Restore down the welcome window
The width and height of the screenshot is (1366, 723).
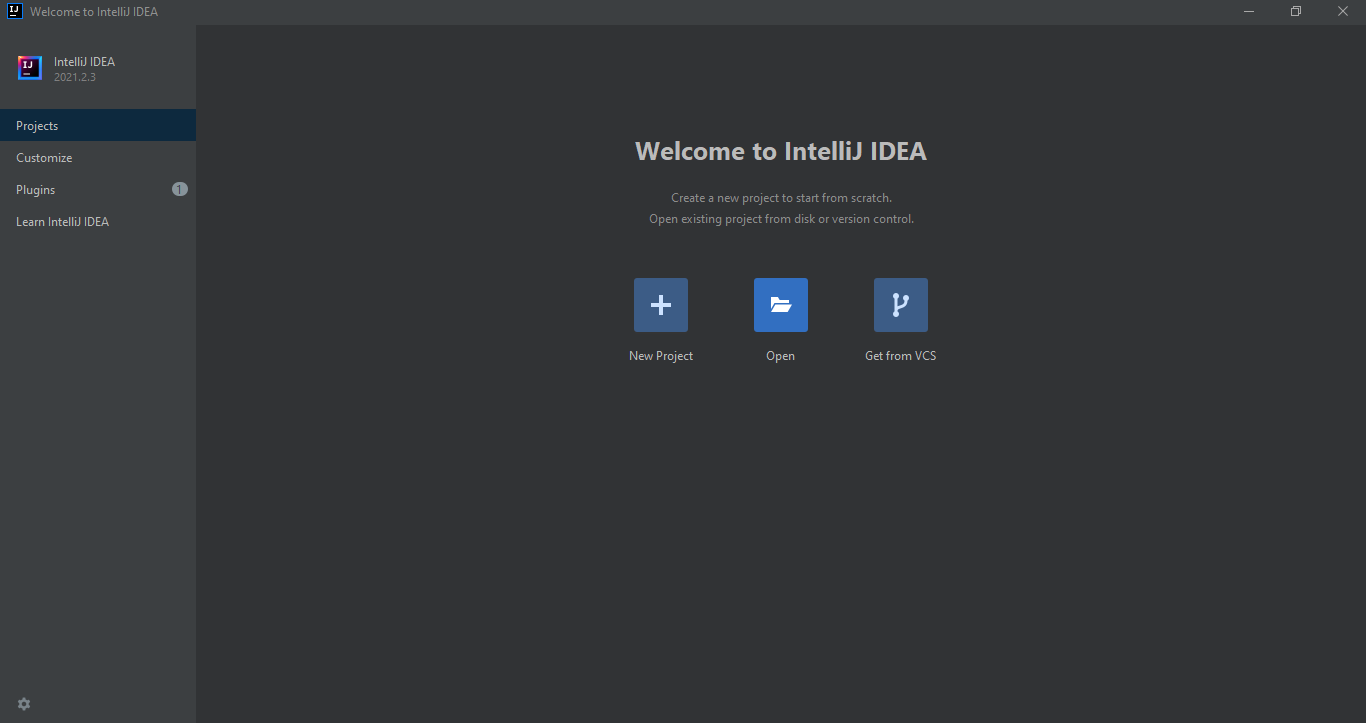[1295, 12]
